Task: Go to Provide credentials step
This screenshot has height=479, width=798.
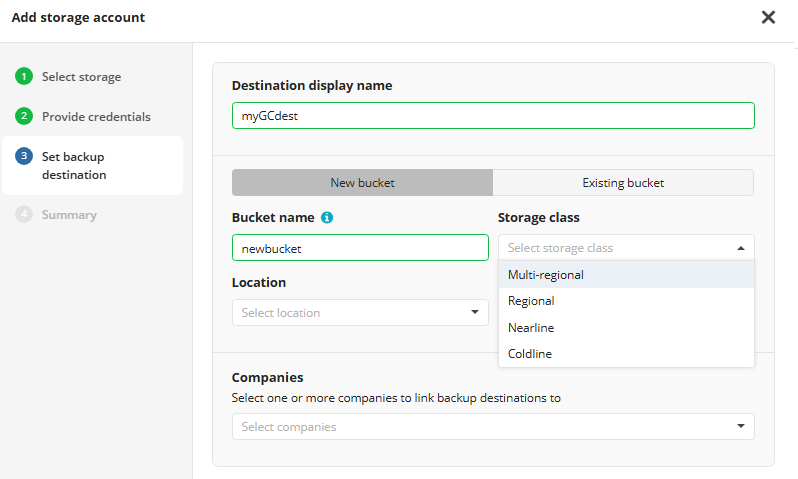Action: coord(96,117)
